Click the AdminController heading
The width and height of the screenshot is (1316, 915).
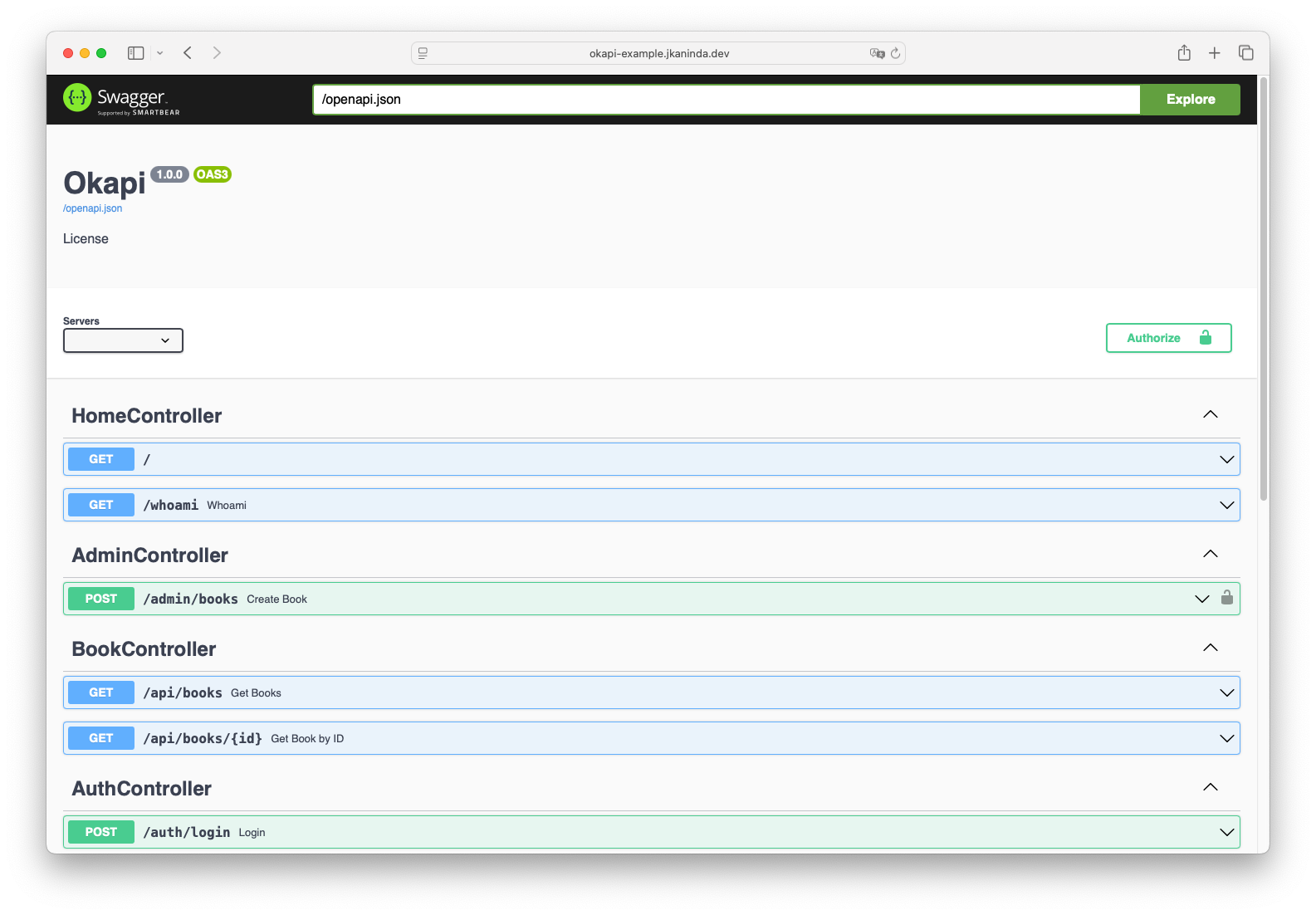(x=150, y=555)
